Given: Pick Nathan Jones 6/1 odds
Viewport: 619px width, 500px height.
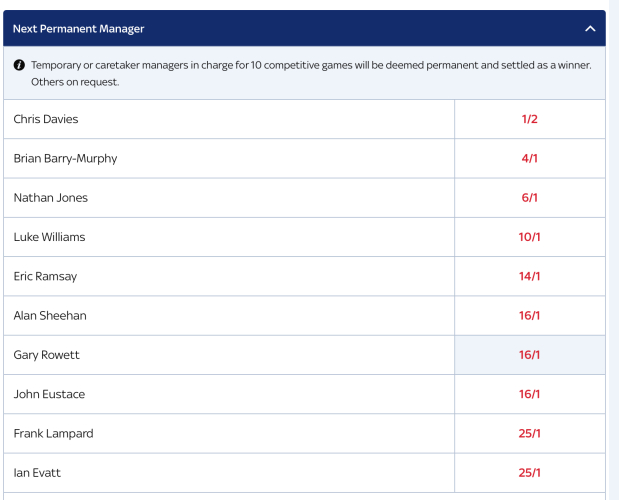Looking at the screenshot, I should pyautogui.click(x=529, y=198).
